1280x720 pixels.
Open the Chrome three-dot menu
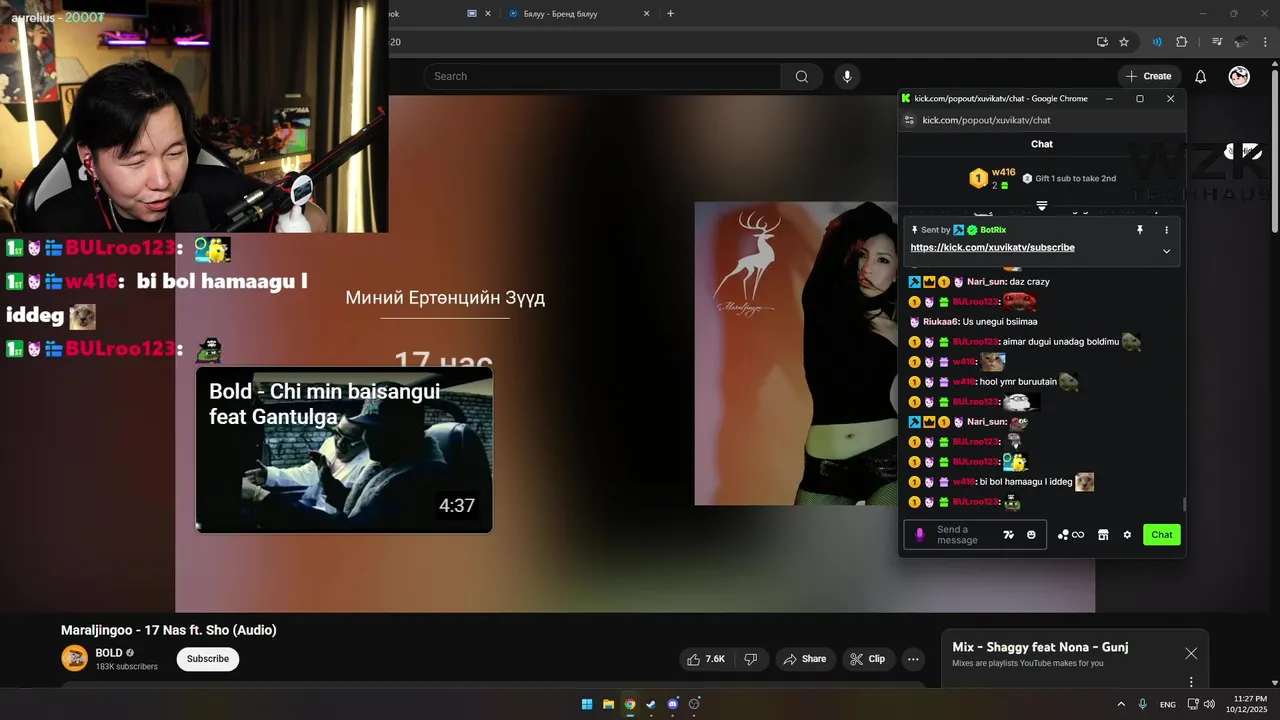click(1265, 42)
